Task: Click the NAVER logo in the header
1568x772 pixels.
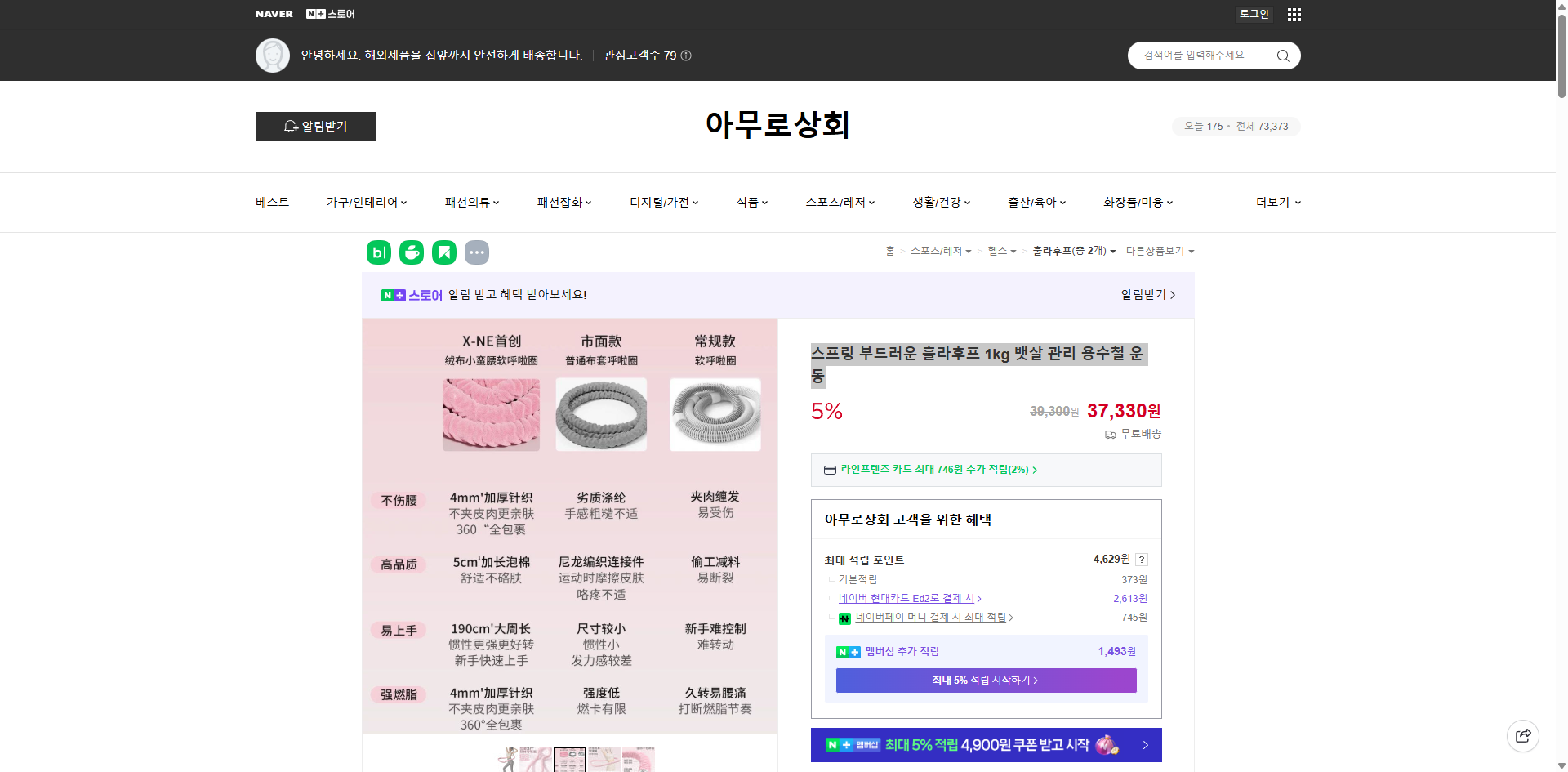Action: [274, 14]
